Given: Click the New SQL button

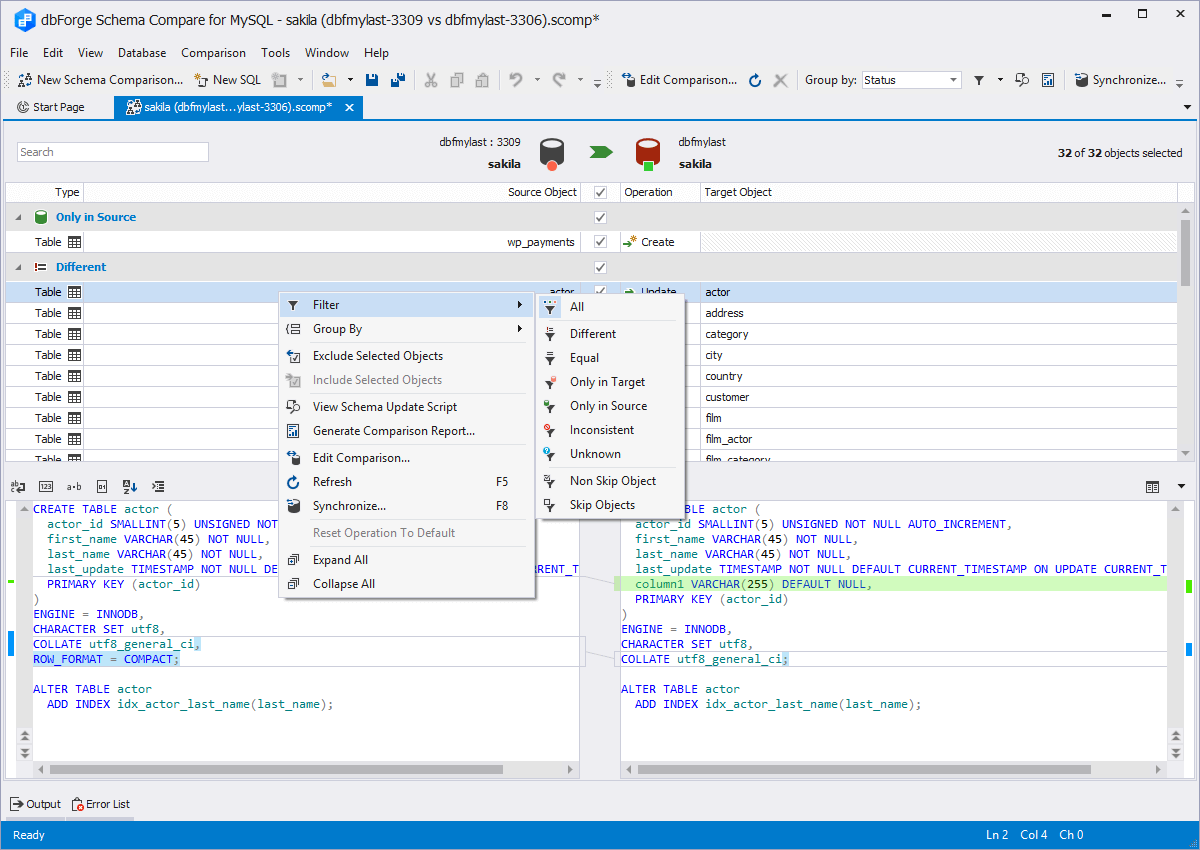Looking at the screenshot, I should coord(227,80).
